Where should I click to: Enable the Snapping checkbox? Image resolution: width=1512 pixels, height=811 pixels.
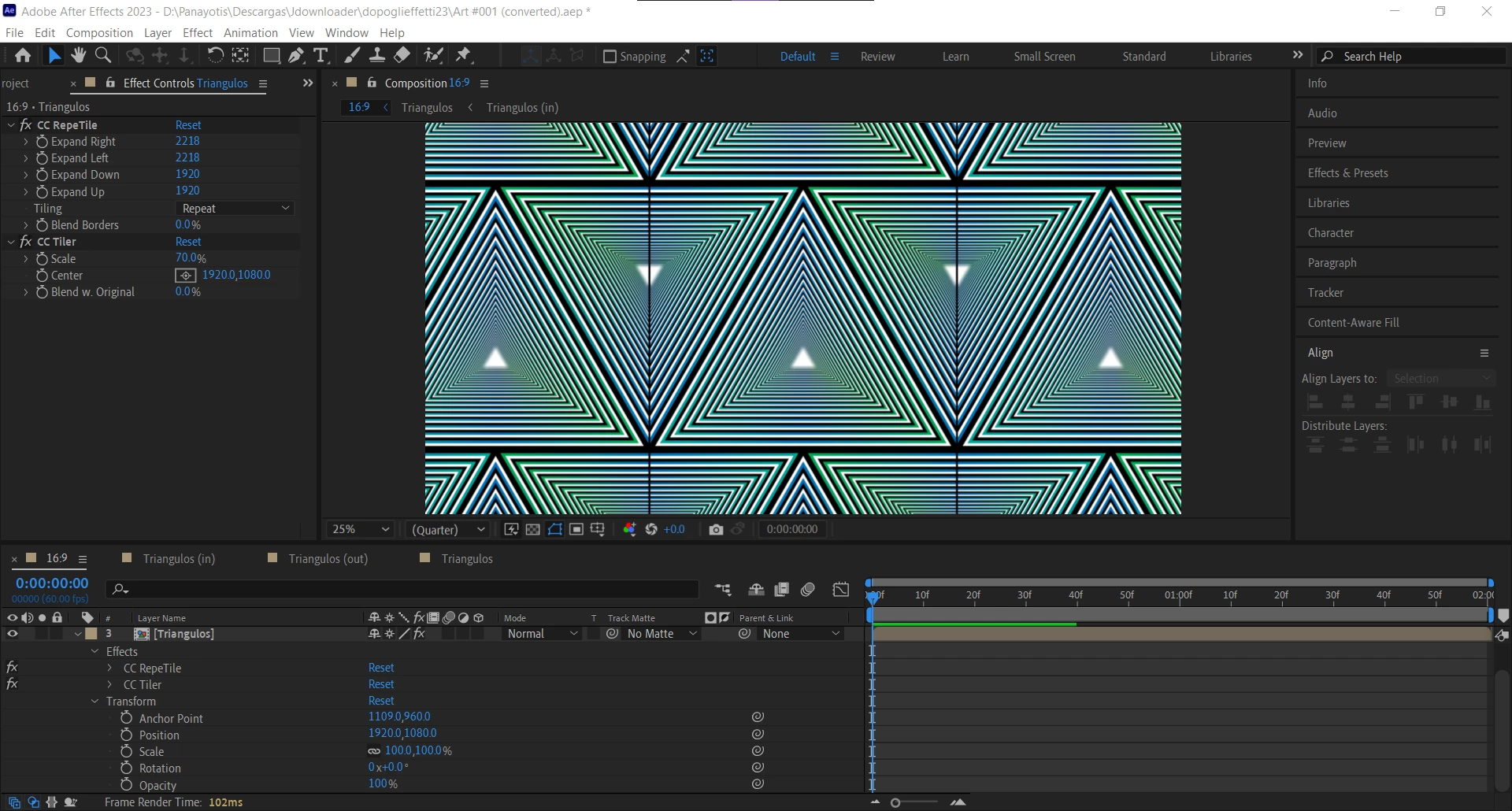(x=610, y=57)
